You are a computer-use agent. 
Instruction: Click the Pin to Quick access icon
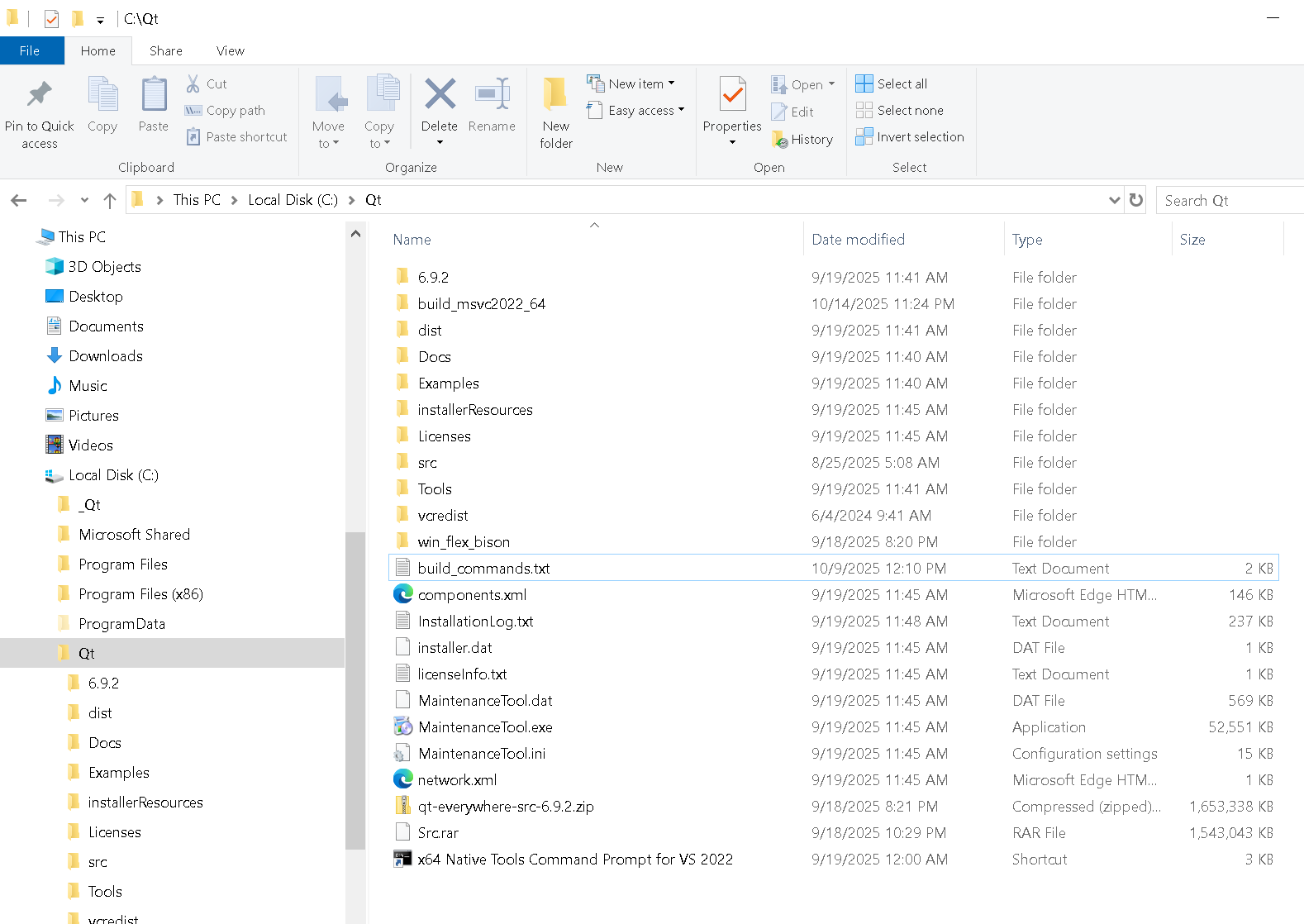coord(39,95)
